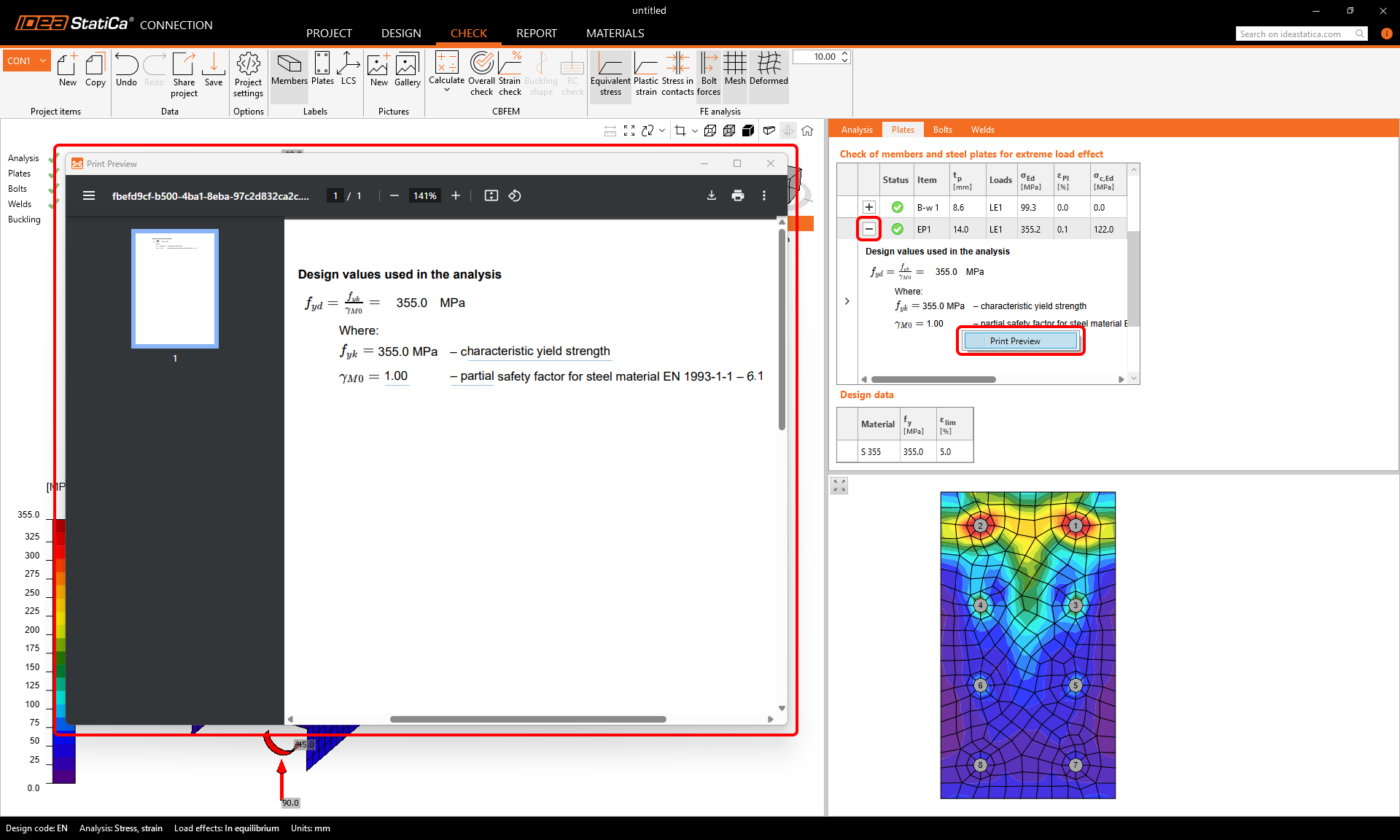Click the Stress in contacts icon
The height and width of the screenshot is (840, 1400).
coord(678,73)
